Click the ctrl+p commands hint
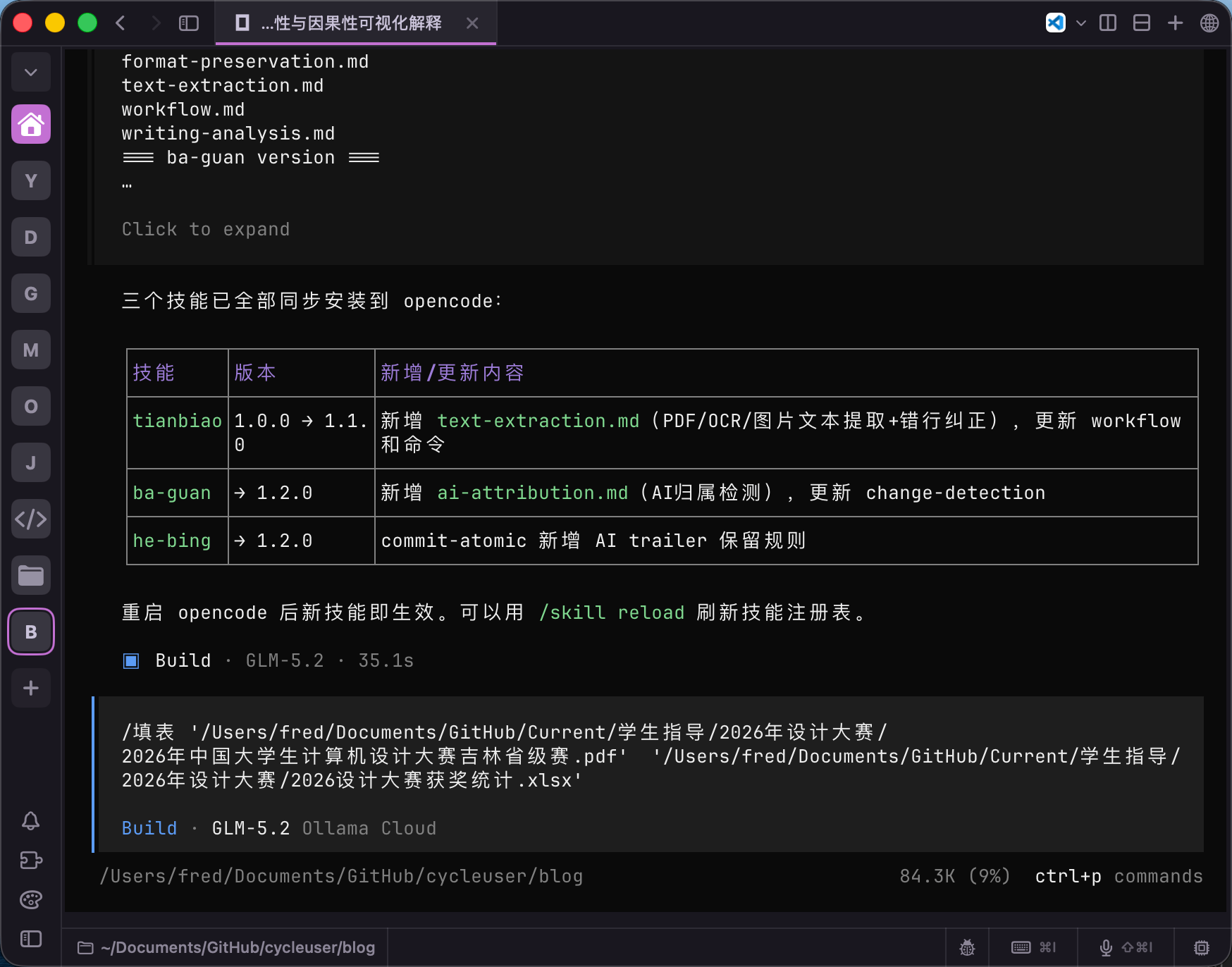The image size is (1232, 967). coord(1119,876)
